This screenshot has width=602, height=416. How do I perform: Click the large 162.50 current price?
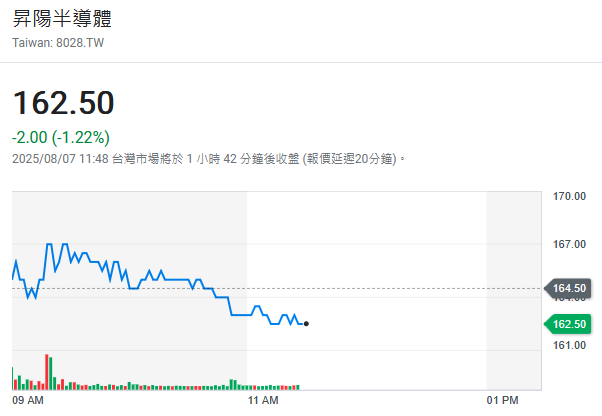click(64, 103)
